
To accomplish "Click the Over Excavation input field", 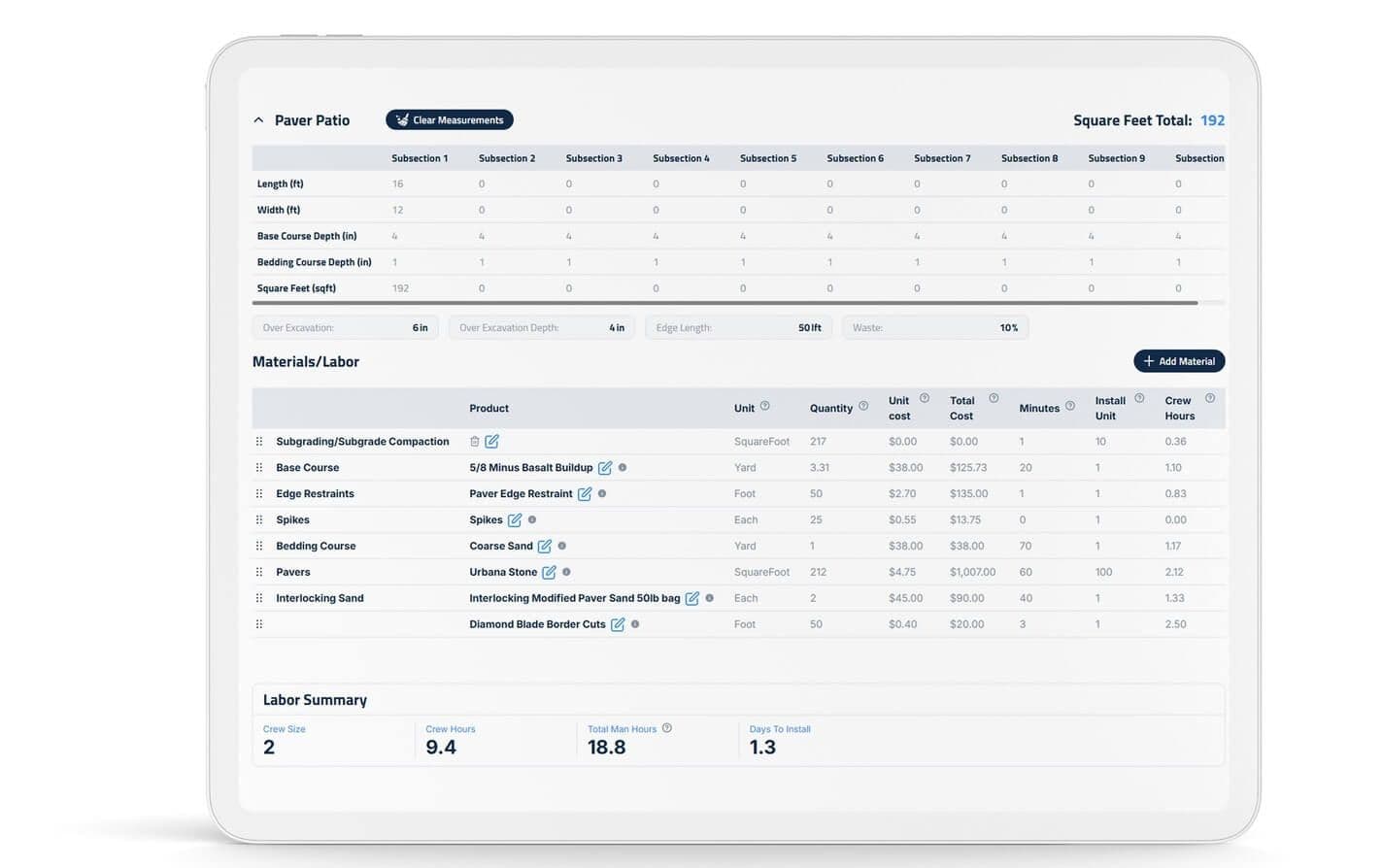I will click(x=345, y=328).
